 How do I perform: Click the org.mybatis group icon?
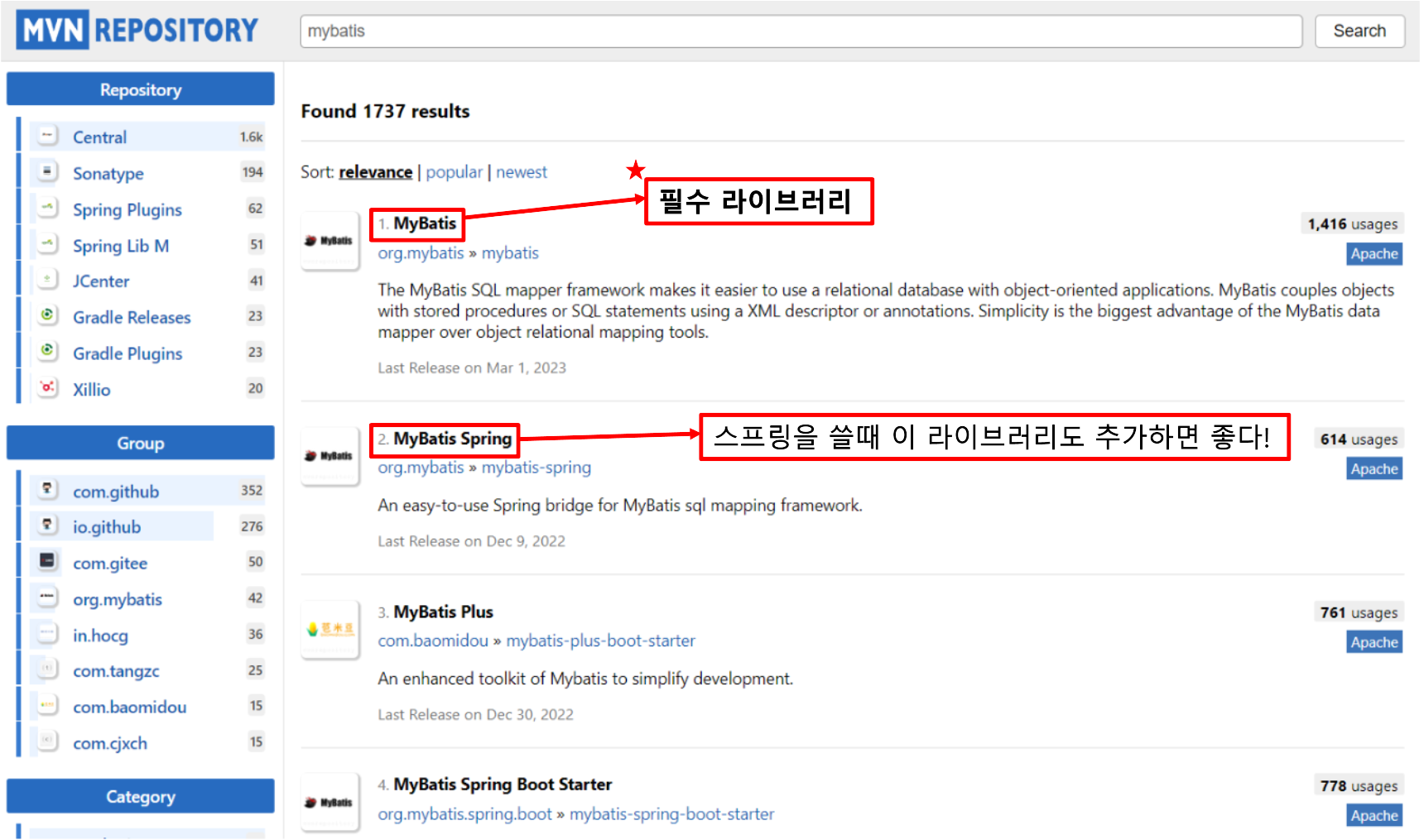tap(48, 598)
